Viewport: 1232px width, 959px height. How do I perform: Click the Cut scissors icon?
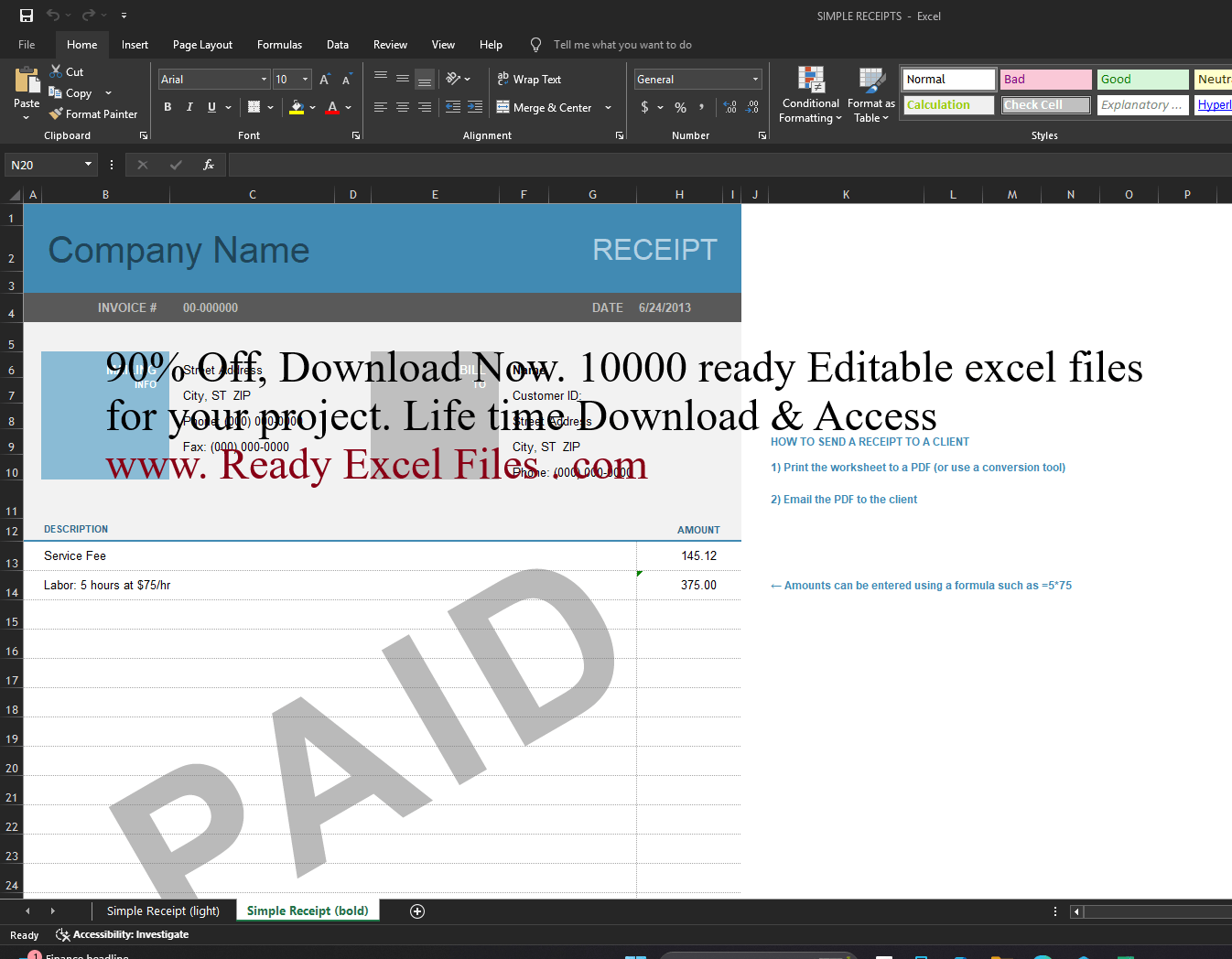[56, 71]
